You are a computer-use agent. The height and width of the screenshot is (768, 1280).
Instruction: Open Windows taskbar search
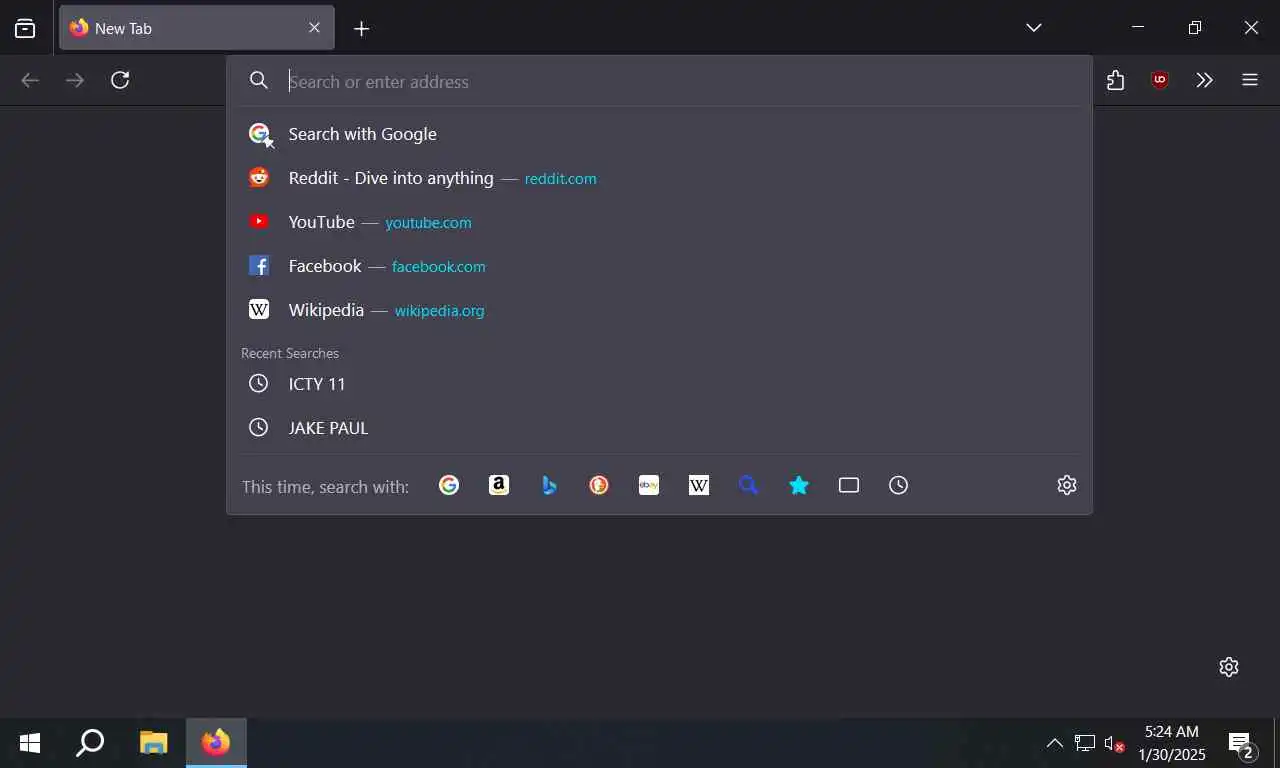90,743
